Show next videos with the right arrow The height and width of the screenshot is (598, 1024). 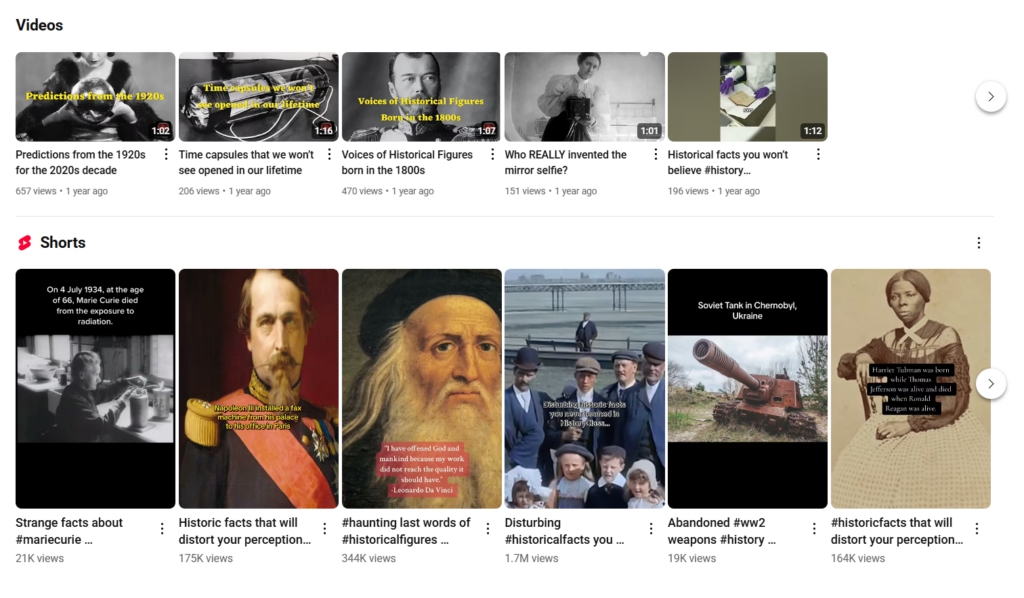point(991,97)
